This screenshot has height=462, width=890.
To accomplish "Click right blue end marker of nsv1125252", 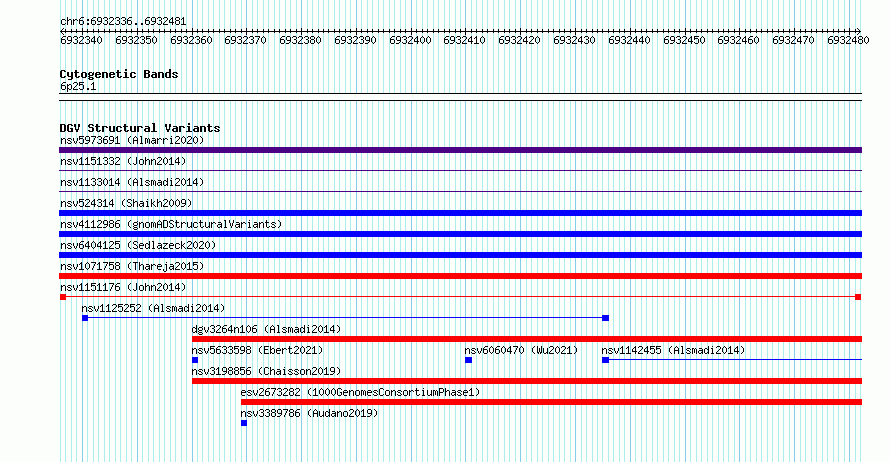I will [606, 318].
